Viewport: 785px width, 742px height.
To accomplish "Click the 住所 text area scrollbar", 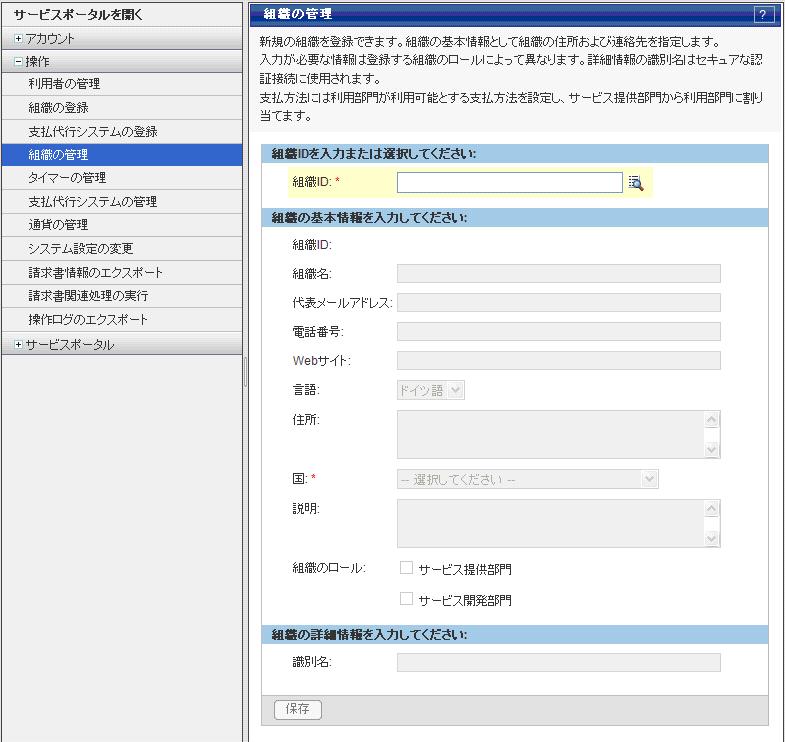I will (x=712, y=435).
